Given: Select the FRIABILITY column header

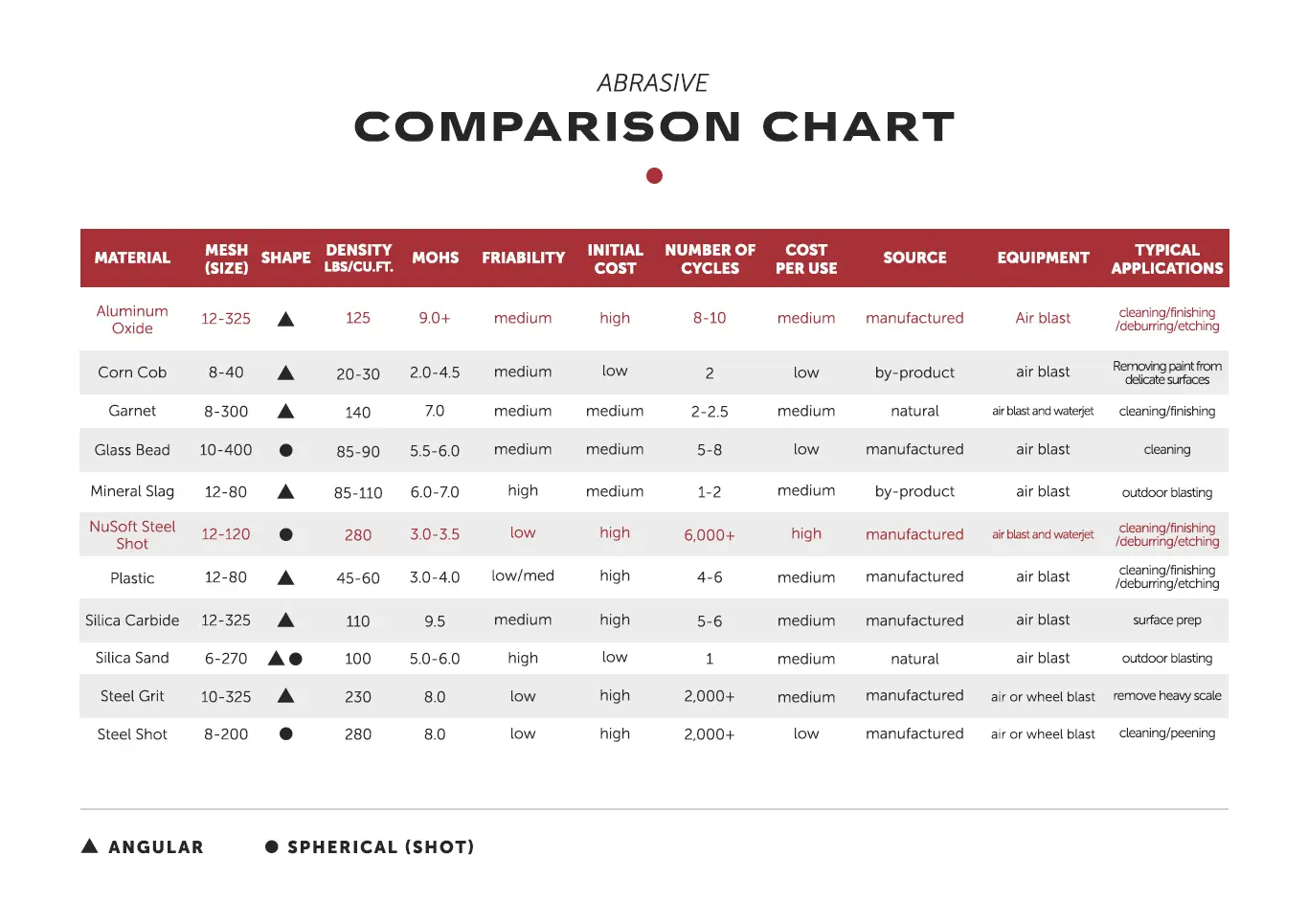Looking at the screenshot, I should [523, 259].
